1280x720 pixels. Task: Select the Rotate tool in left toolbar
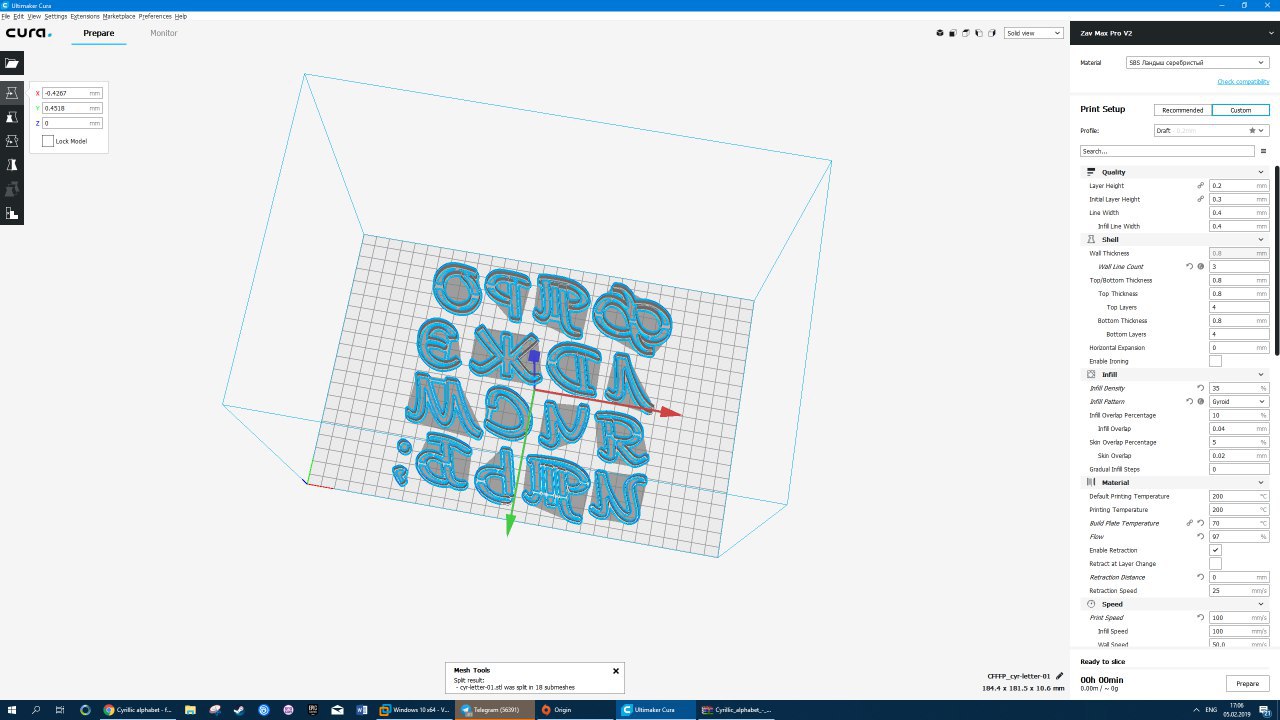point(12,140)
